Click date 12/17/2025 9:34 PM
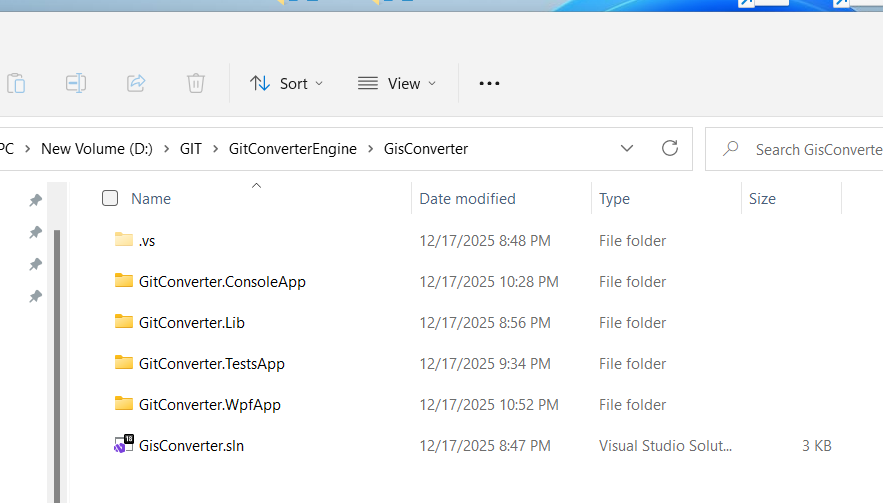 click(x=485, y=364)
